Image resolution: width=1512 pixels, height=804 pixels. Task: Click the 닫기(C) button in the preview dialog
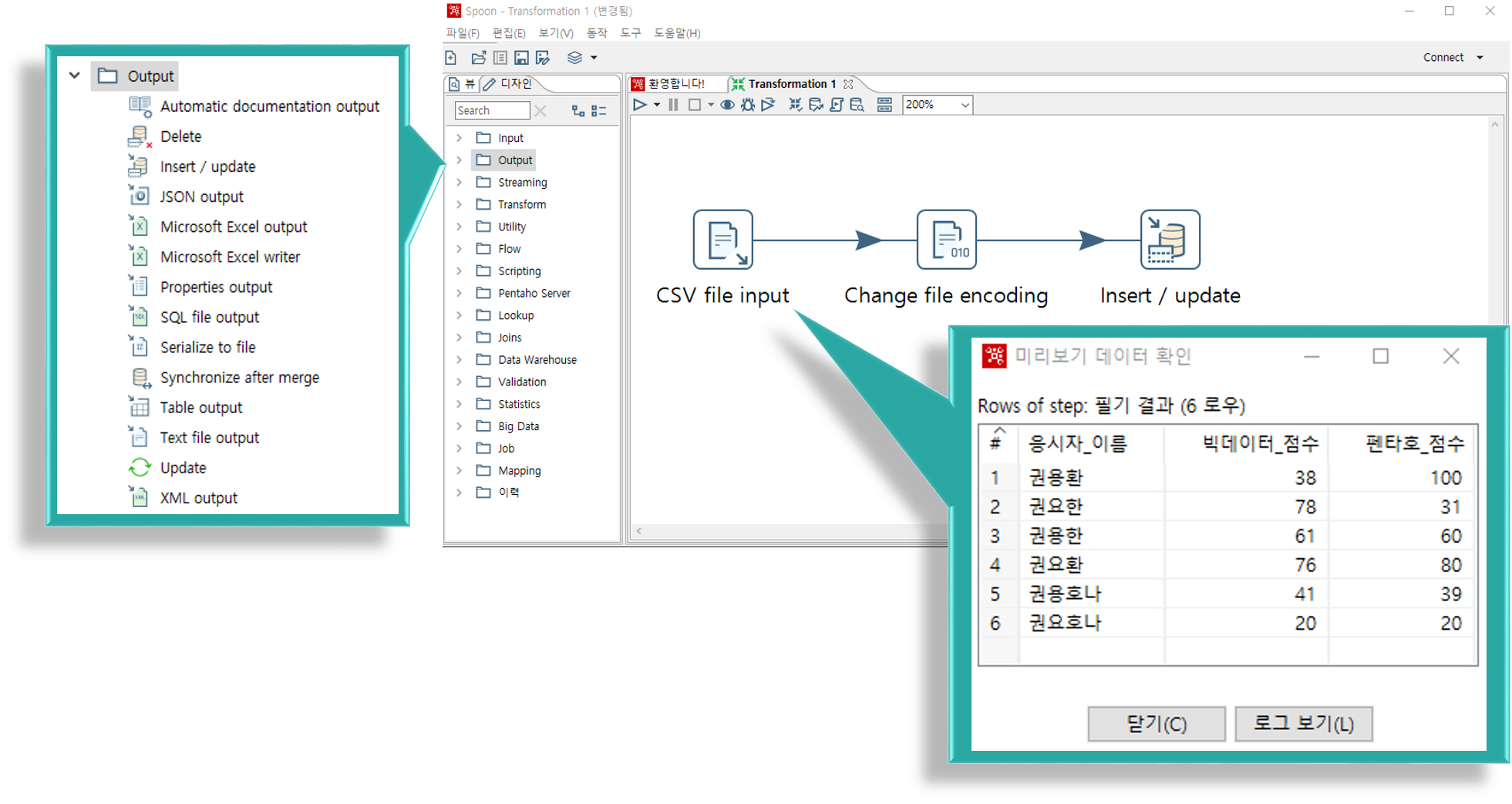click(1156, 724)
